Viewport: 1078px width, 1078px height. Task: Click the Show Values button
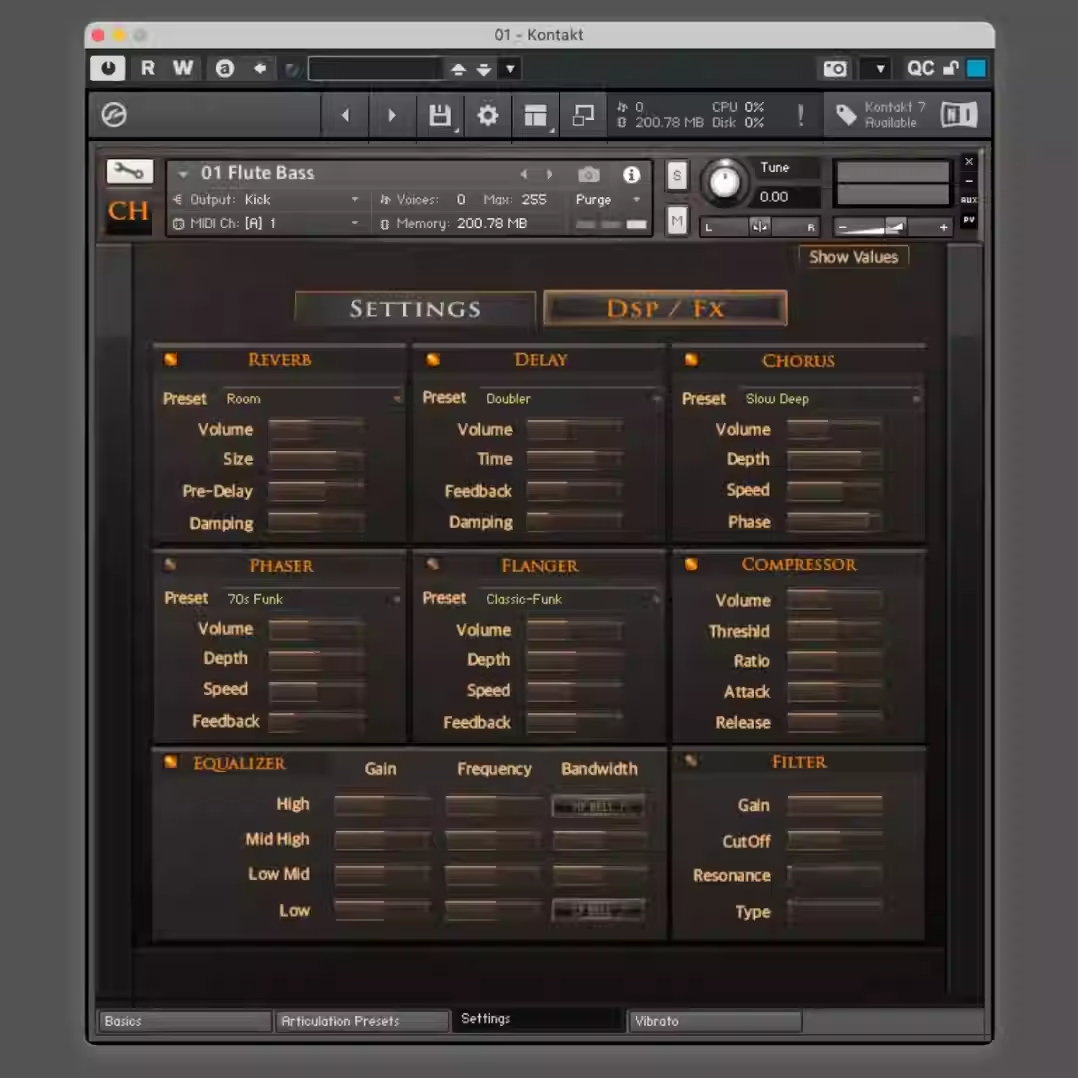click(x=853, y=257)
